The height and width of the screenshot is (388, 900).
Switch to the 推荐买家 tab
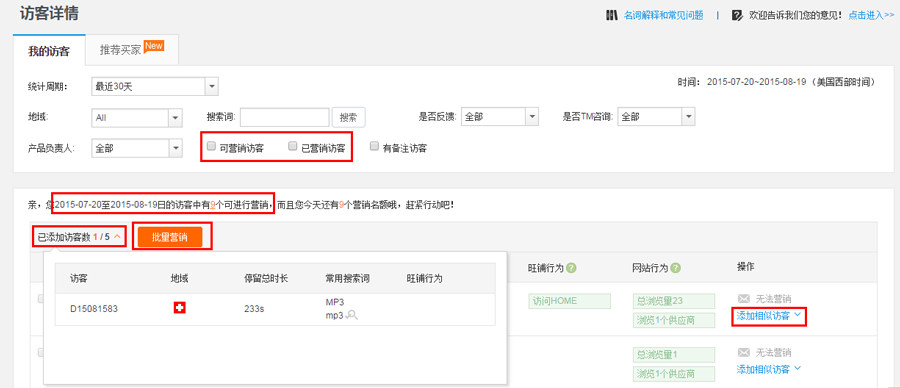coord(131,49)
